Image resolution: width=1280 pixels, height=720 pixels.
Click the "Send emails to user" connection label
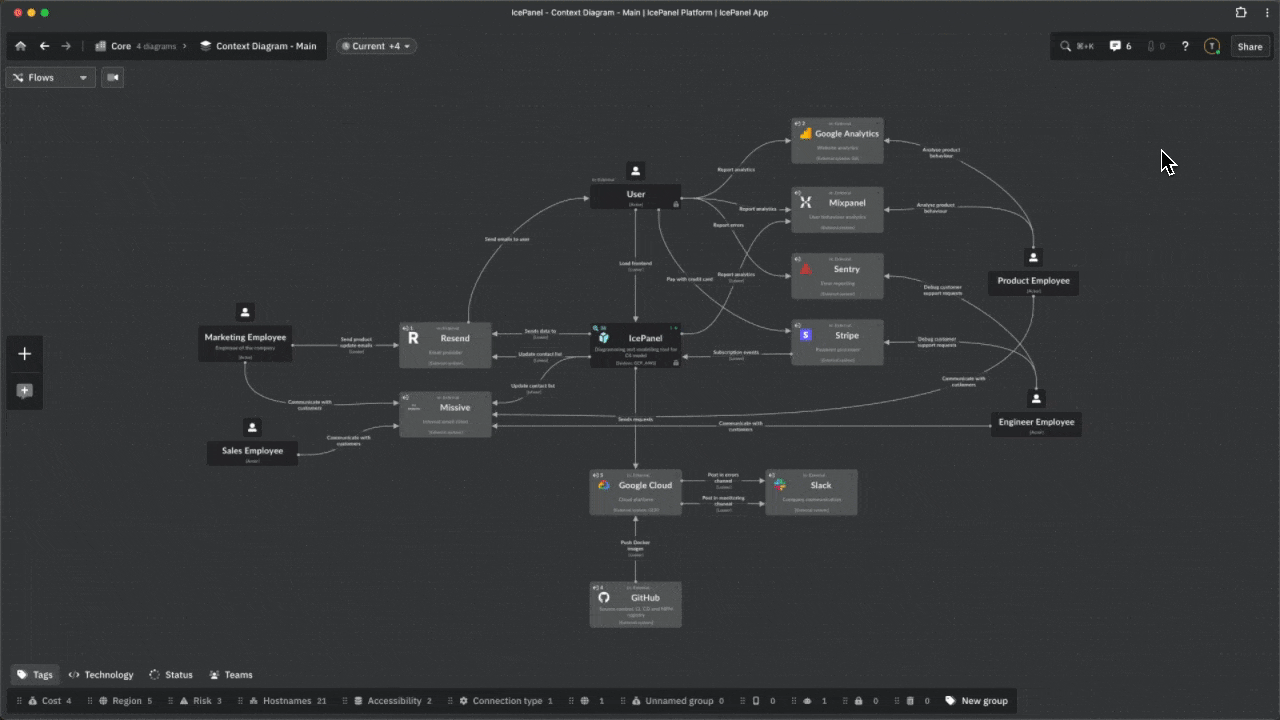(x=507, y=240)
